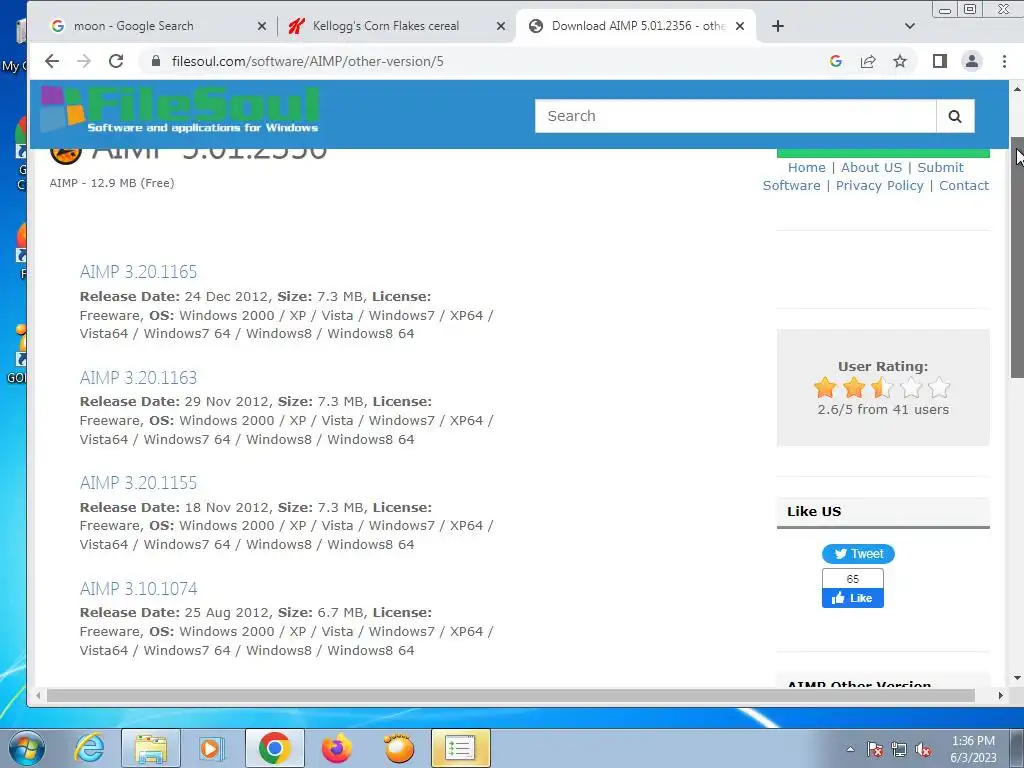Click the share page icon
Viewport: 1024px width, 768px height.
(x=868, y=61)
